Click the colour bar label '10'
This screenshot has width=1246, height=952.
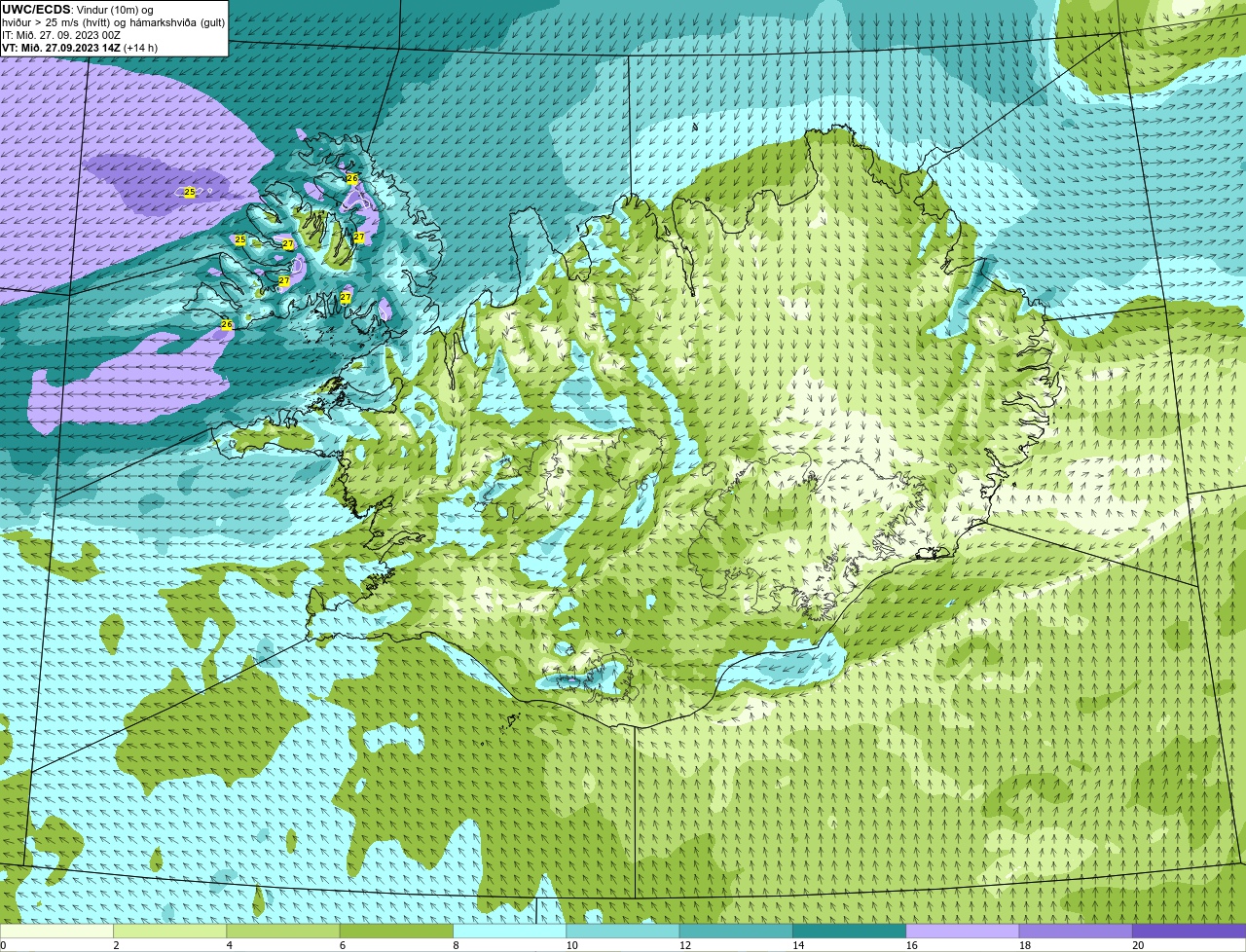tap(571, 945)
